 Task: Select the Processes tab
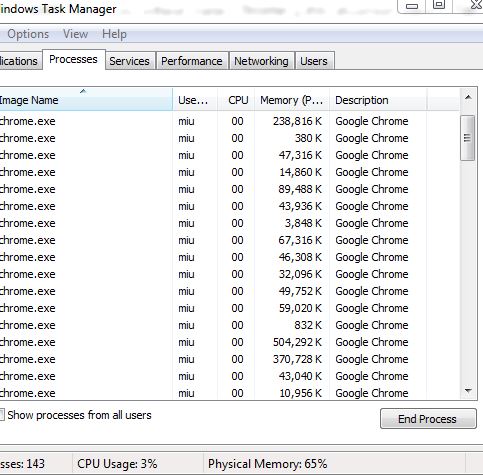(x=73, y=59)
